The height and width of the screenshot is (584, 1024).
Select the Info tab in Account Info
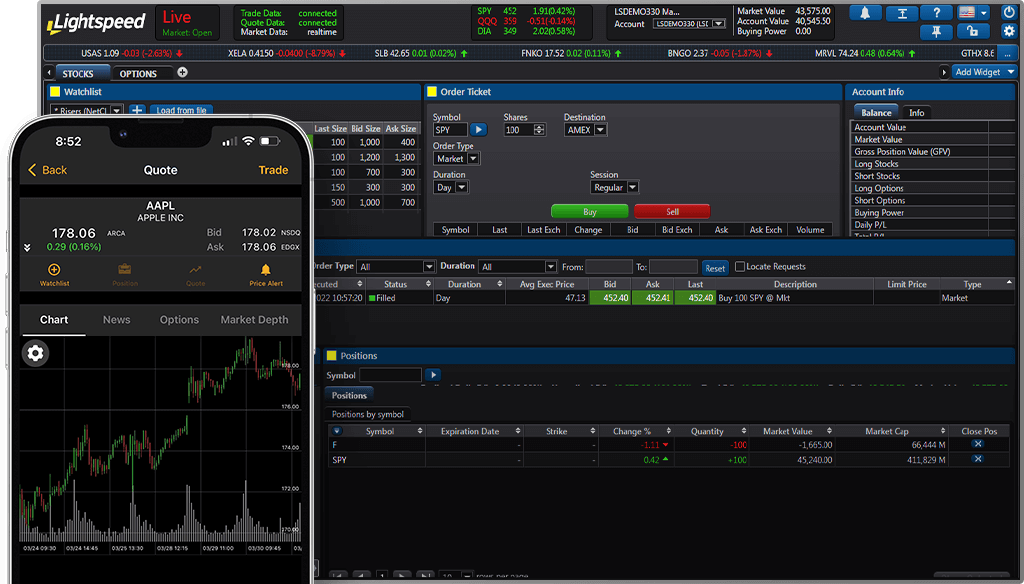click(x=916, y=112)
